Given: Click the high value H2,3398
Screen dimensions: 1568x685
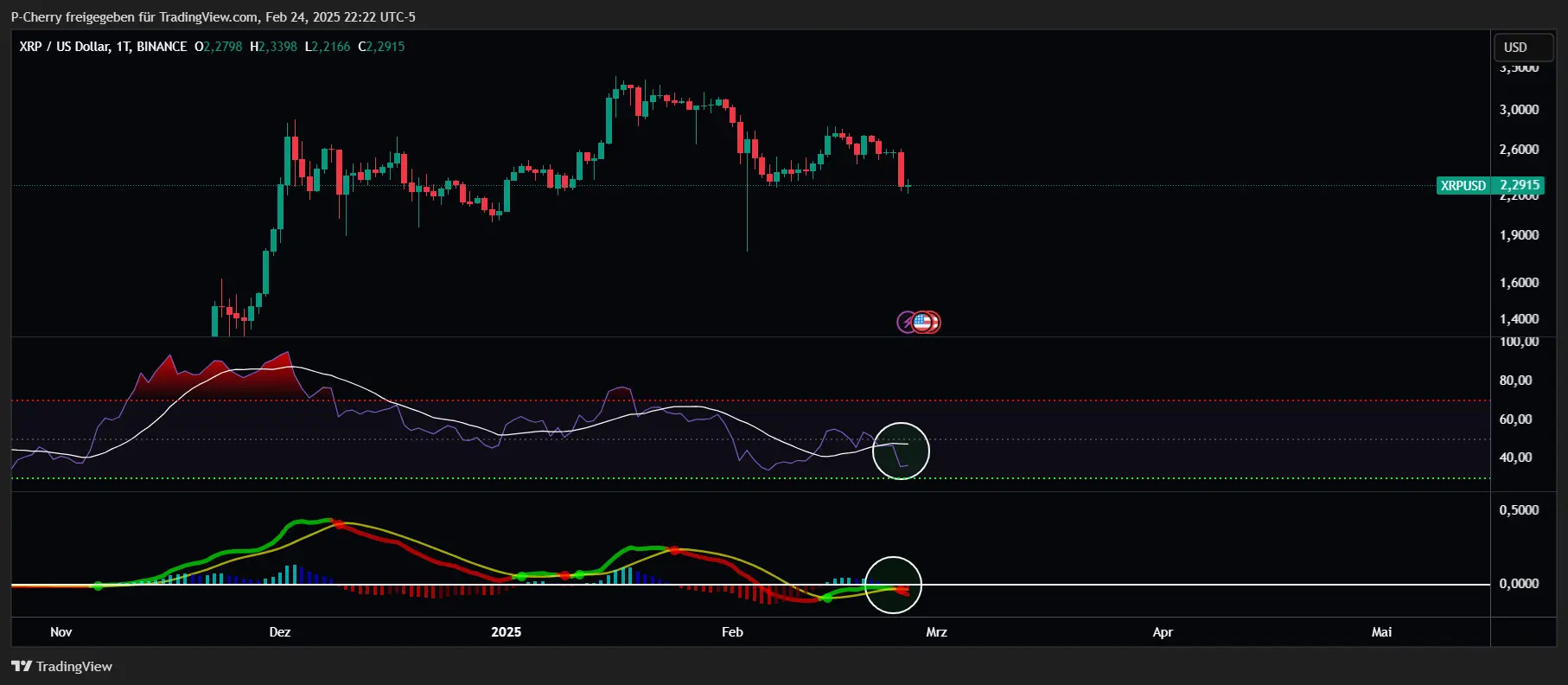Looking at the screenshot, I should [x=273, y=47].
